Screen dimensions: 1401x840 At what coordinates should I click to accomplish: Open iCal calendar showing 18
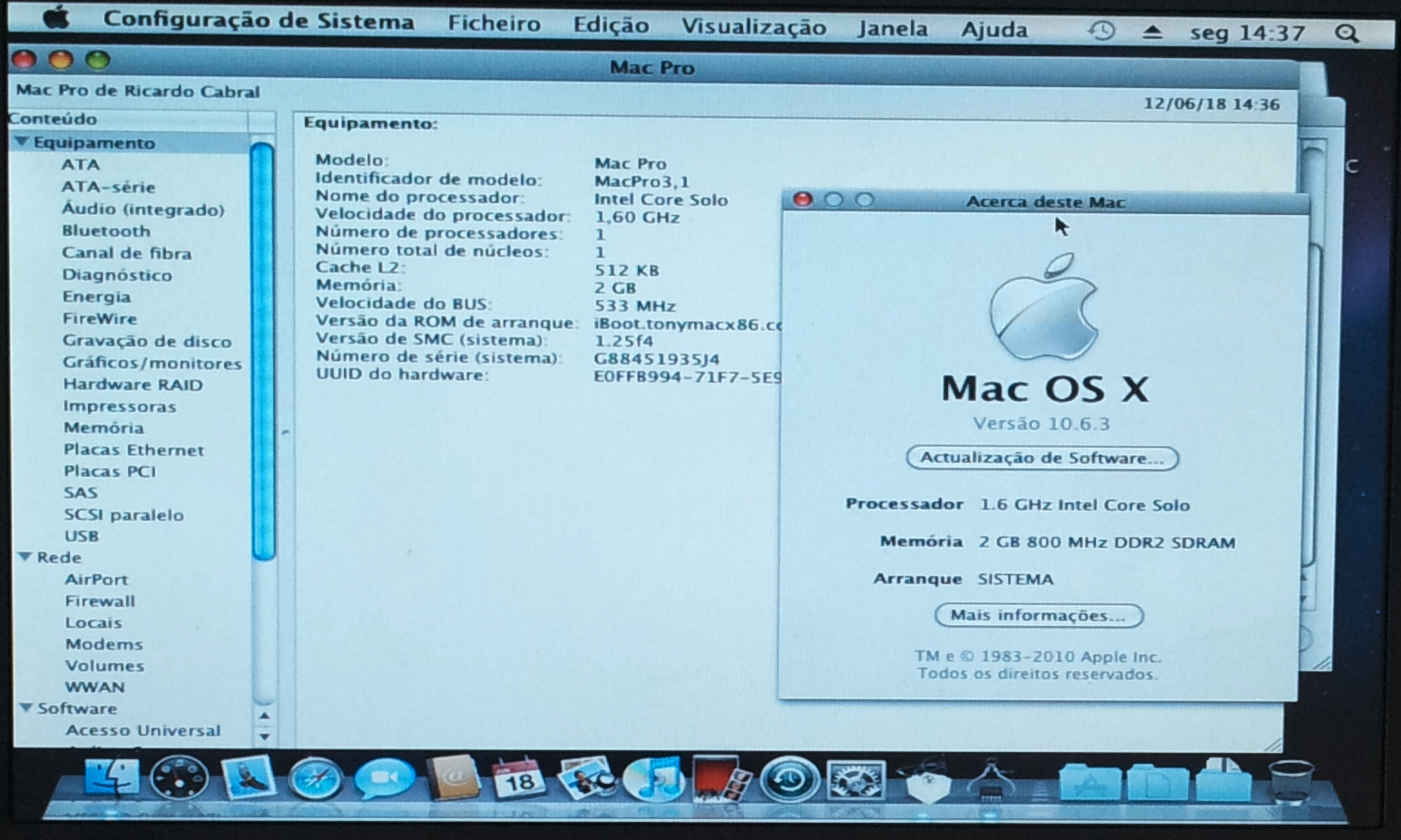pyautogui.click(x=519, y=778)
